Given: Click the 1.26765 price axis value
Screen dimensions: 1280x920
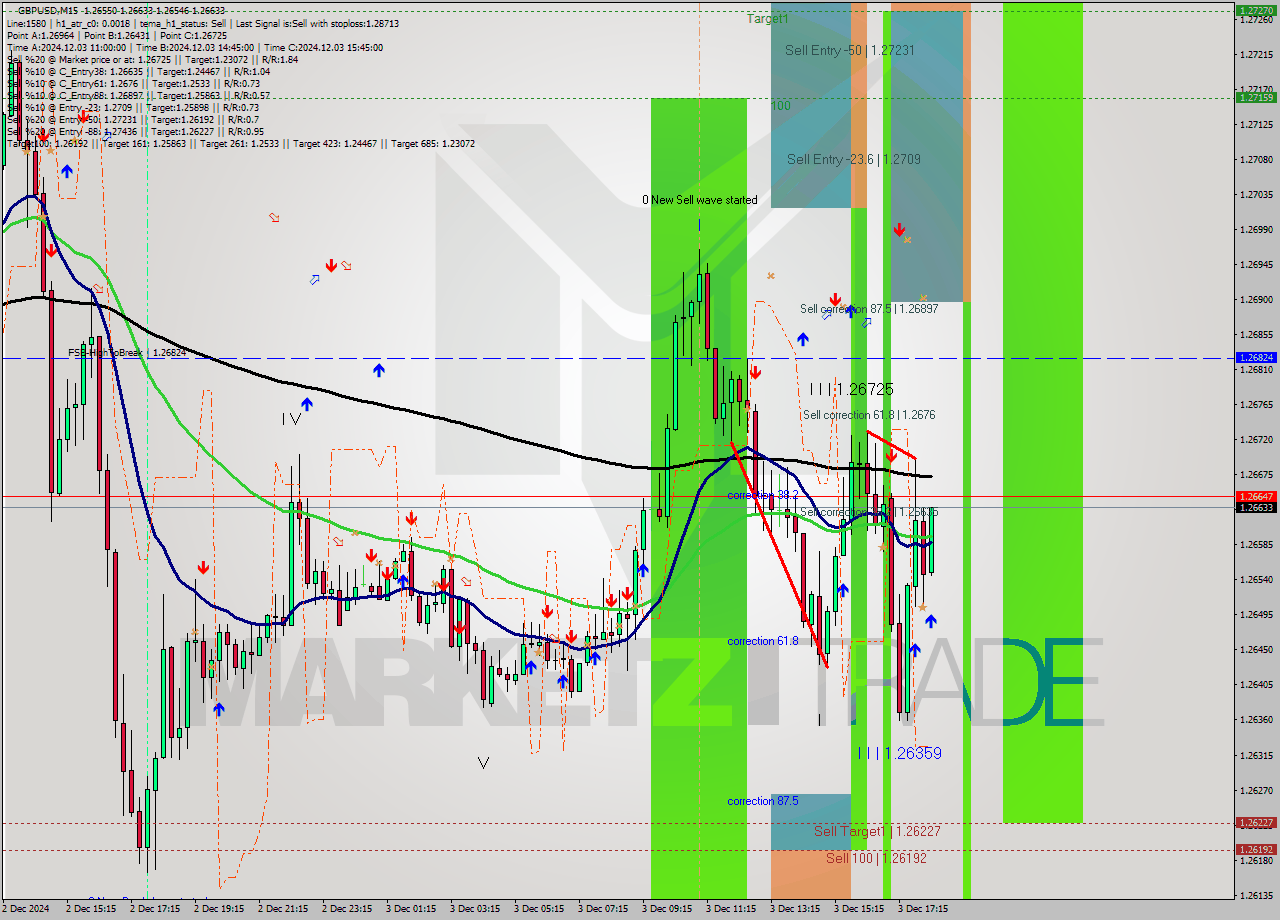Looking at the screenshot, I should coord(1256,404).
